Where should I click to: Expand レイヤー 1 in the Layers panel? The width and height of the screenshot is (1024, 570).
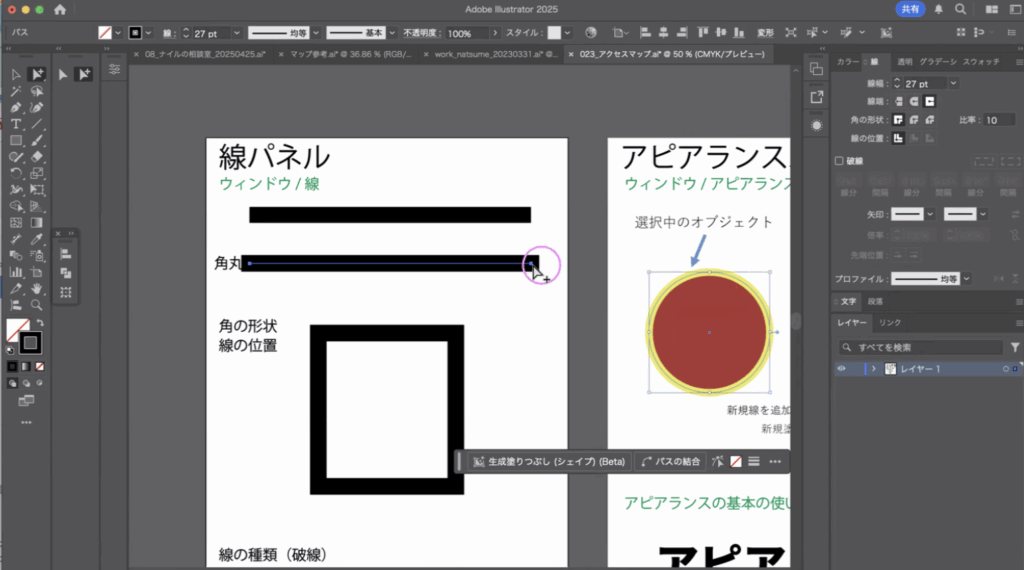pos(873,369)
